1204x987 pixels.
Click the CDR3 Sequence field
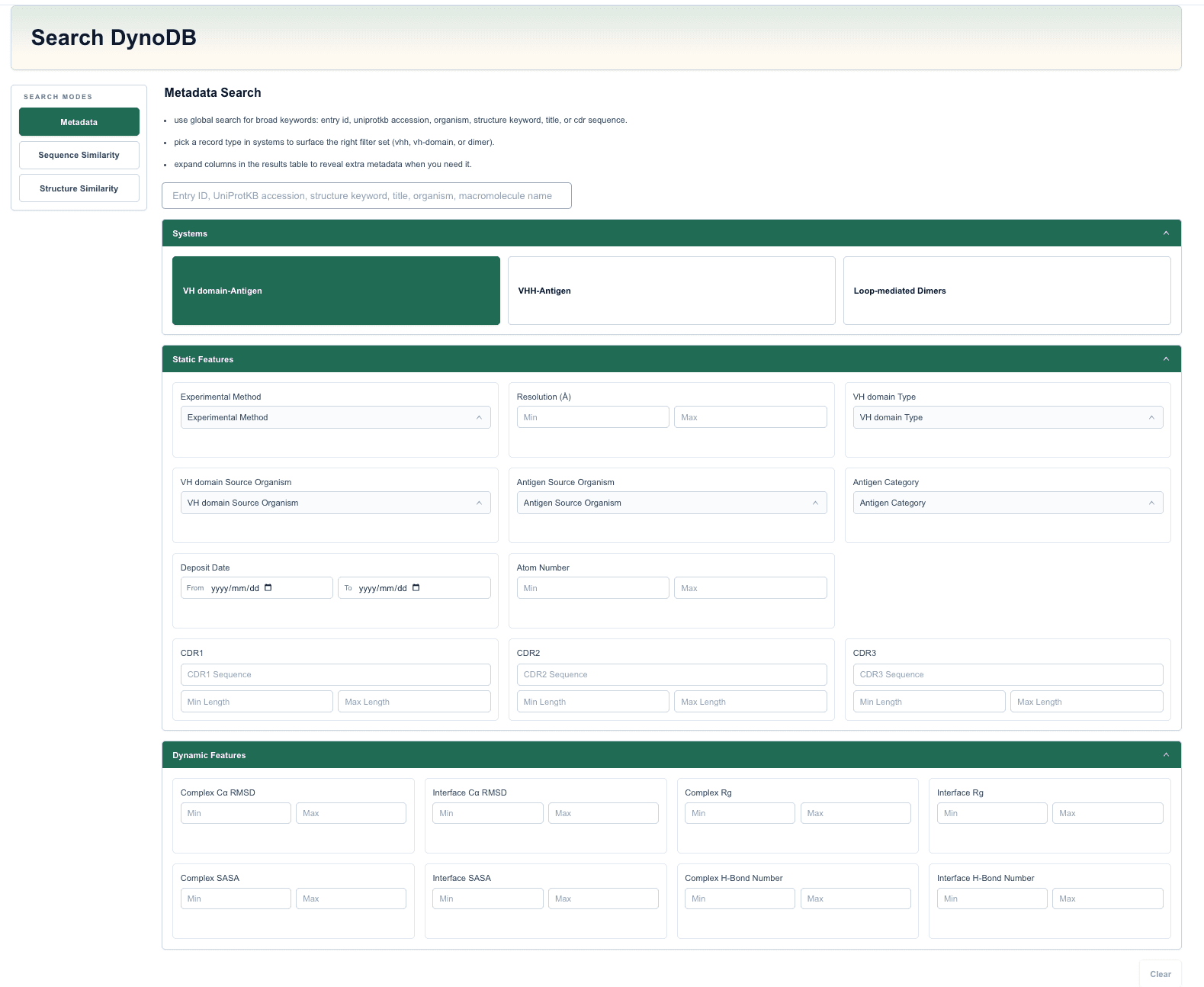tap(1008, 674)
